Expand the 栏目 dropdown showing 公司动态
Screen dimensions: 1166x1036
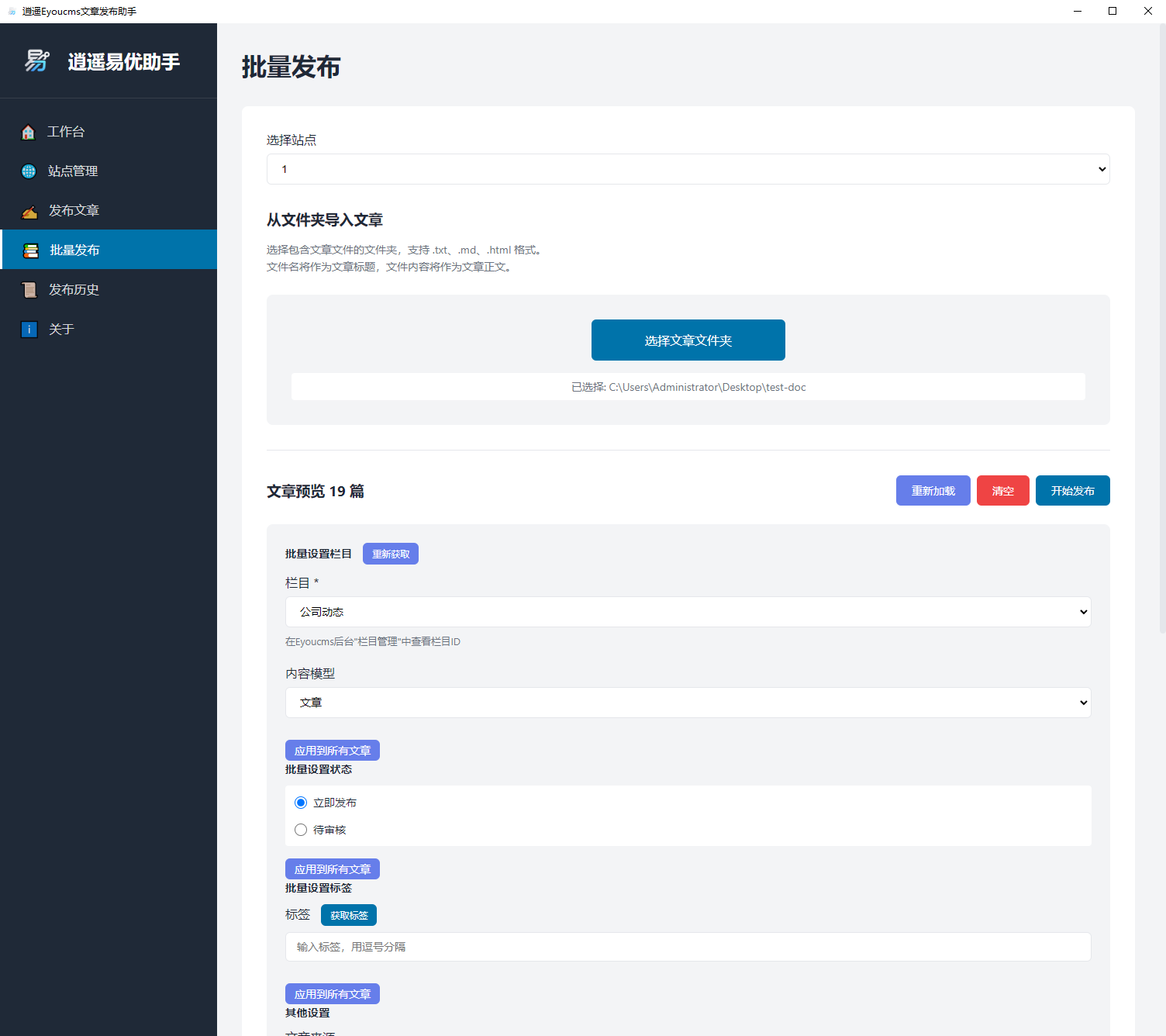tap(688, 612)
